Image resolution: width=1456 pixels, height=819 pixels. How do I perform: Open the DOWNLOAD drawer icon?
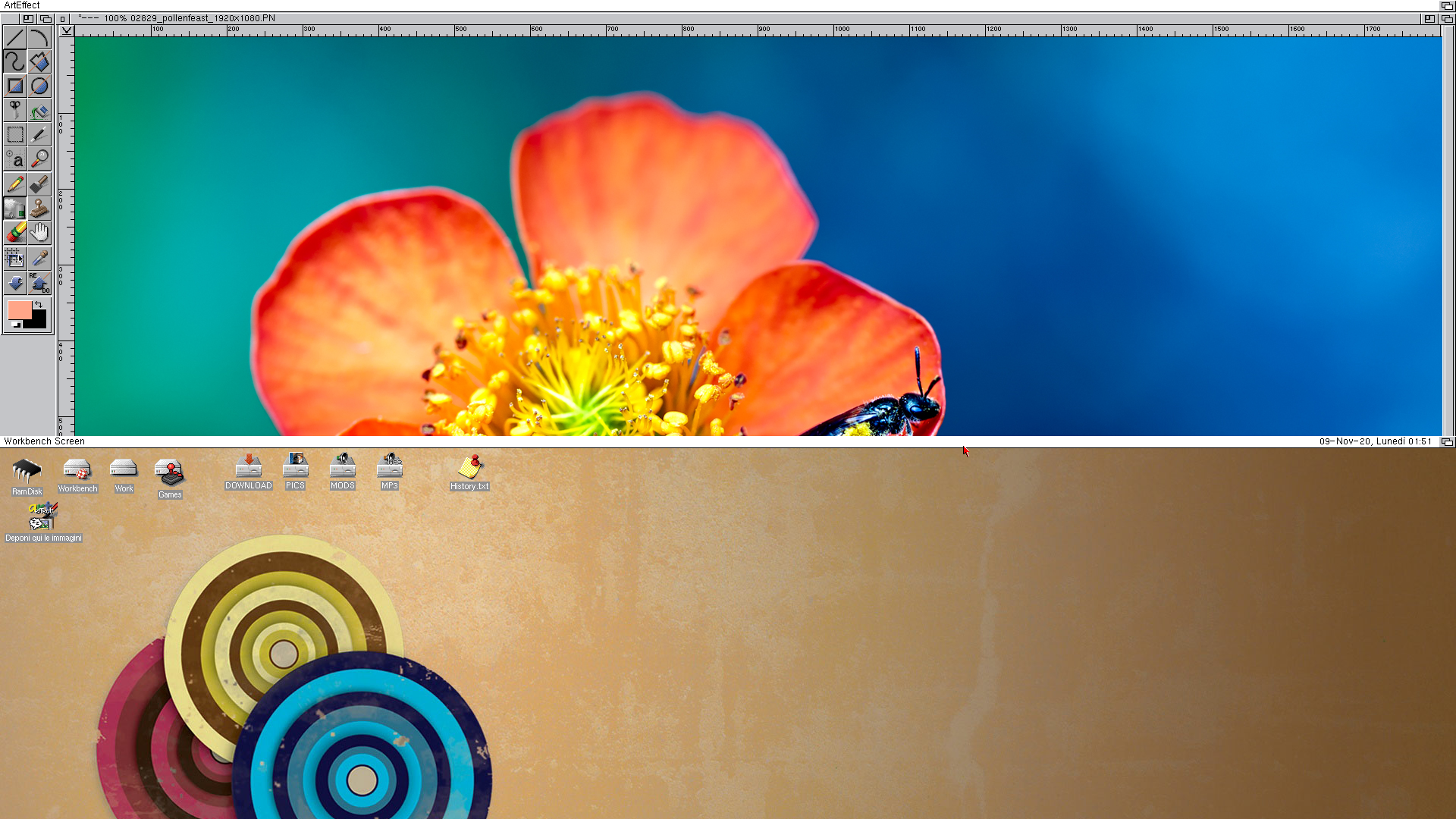[248, 472]
